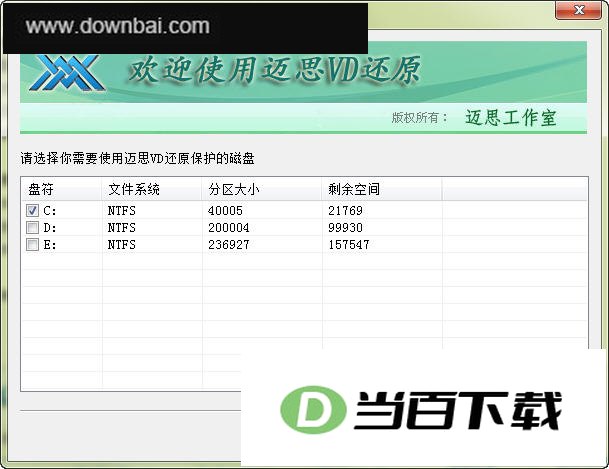609x469 pixels.
Task: Select partition size 236927 cell
Action: pos(229,245)
